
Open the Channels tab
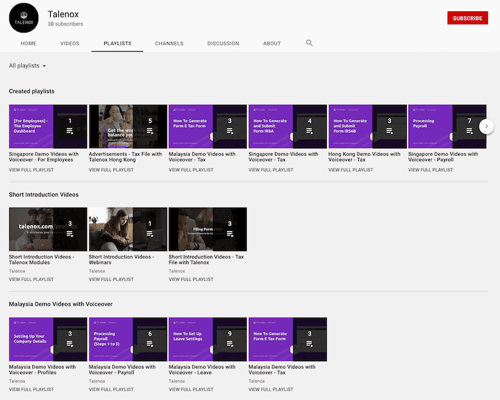pyautogui.click(x=169, y=43)
